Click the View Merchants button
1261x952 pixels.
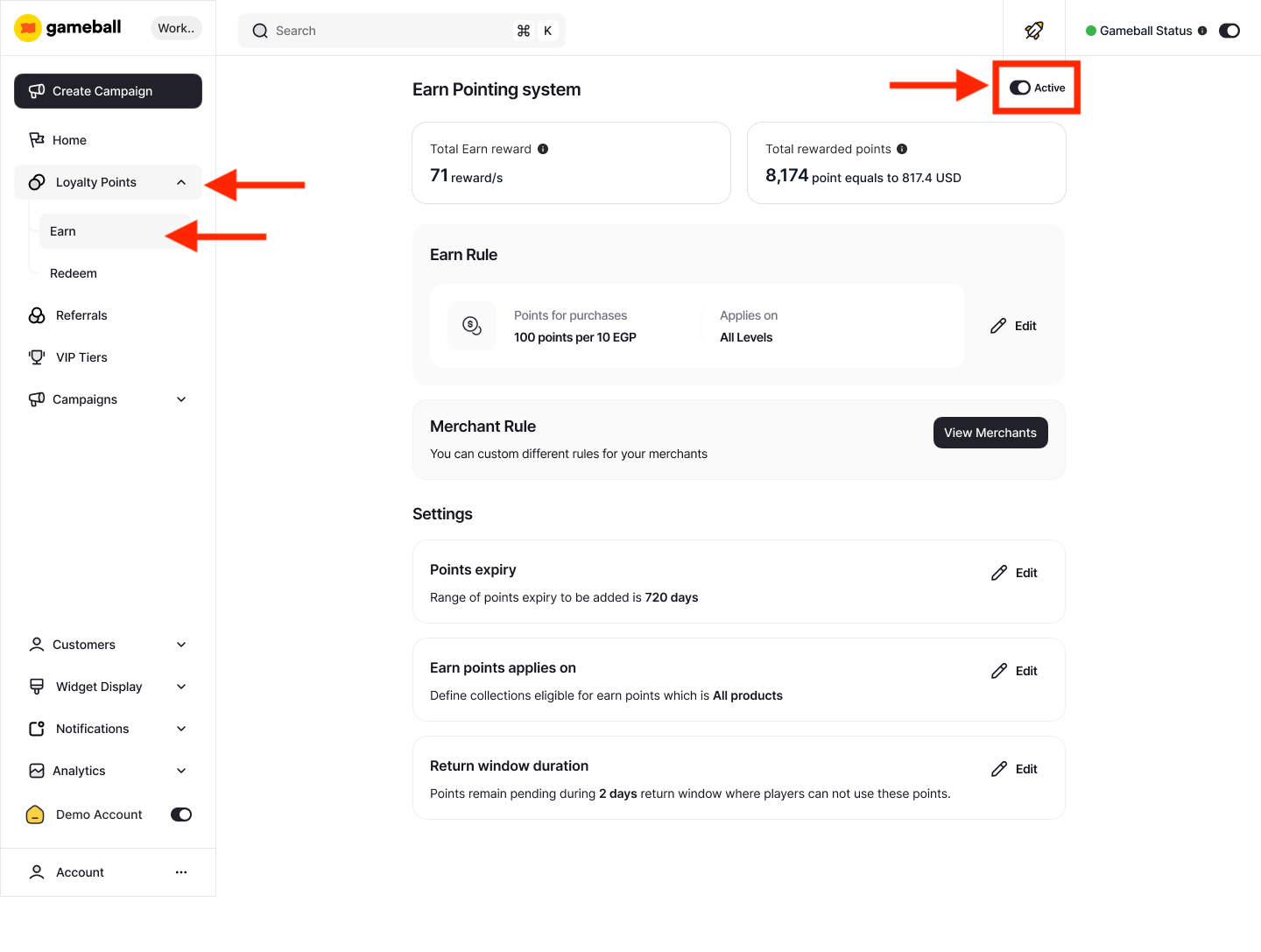990,432
